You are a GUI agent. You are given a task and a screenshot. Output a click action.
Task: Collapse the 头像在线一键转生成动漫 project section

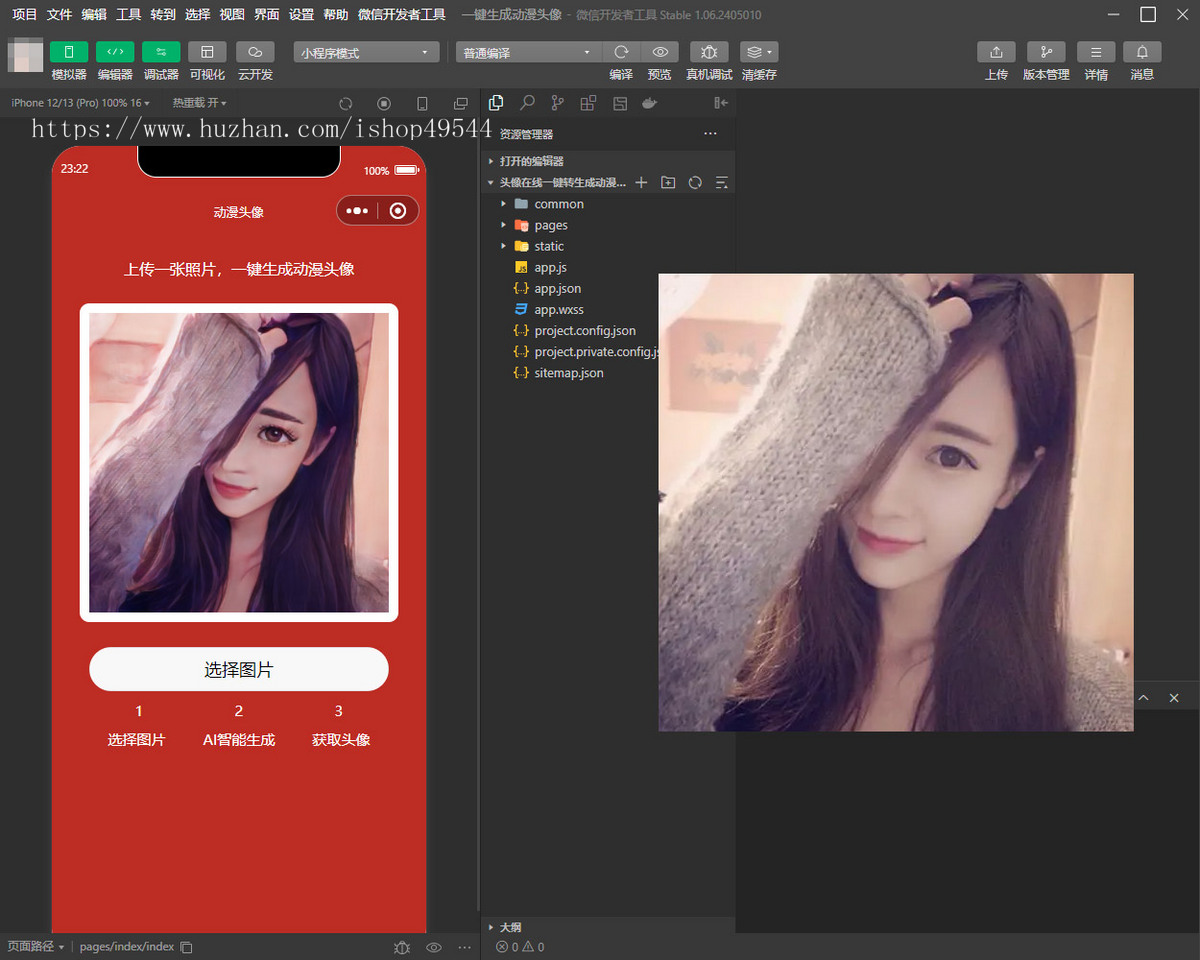pyautogui.click(x=556, y=182)
